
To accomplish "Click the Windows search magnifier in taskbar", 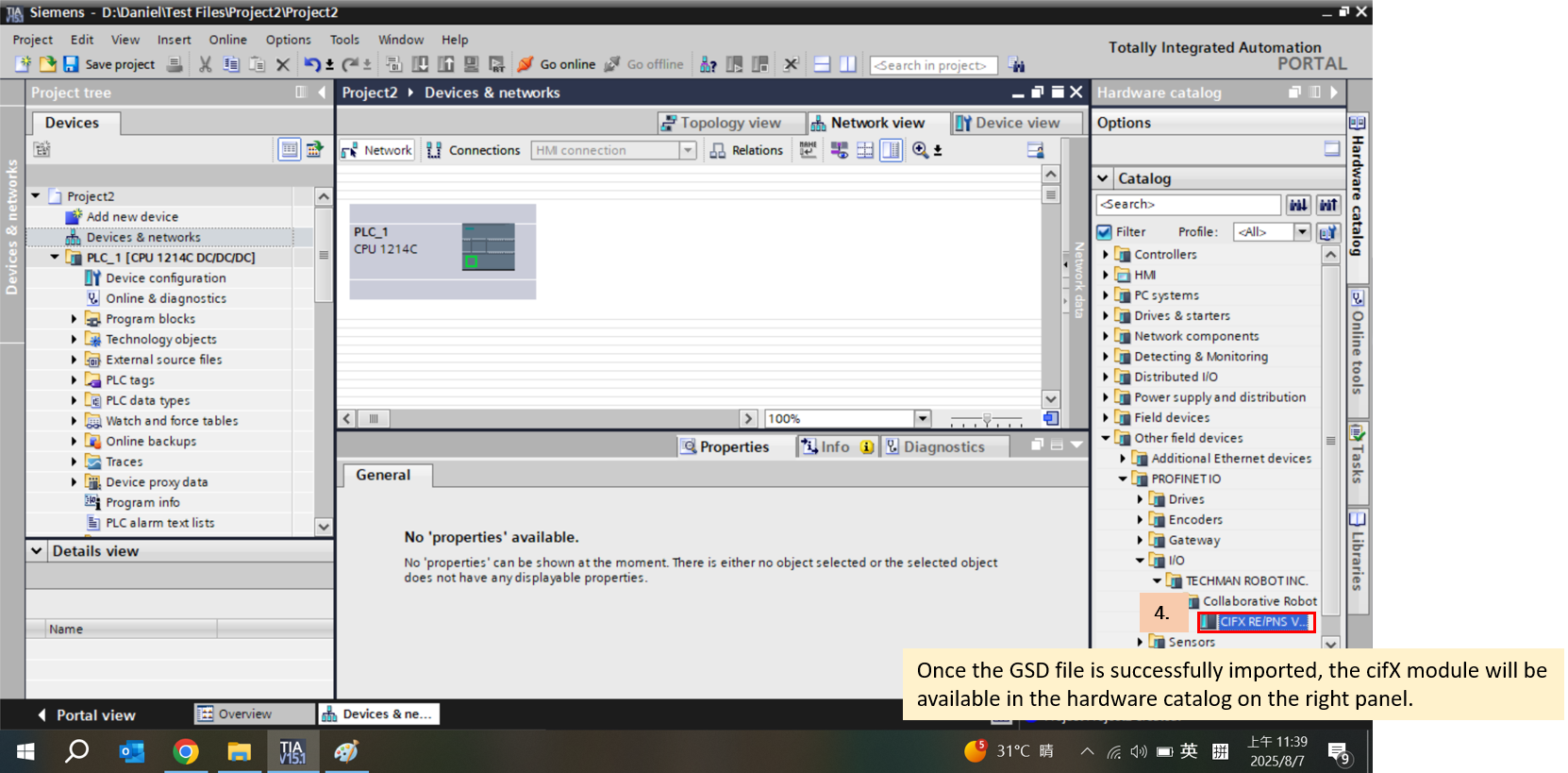I will [x=77, y=751].
